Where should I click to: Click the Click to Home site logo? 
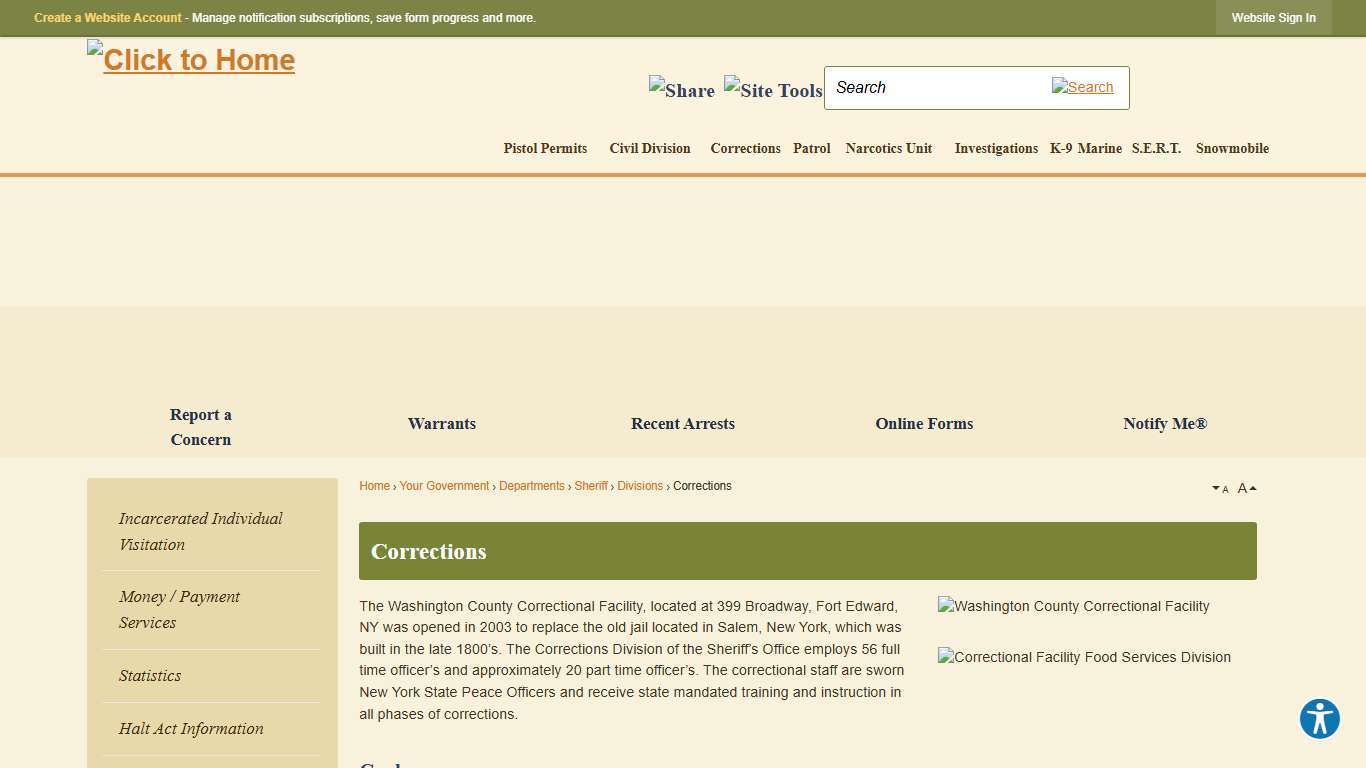[190, 59]
